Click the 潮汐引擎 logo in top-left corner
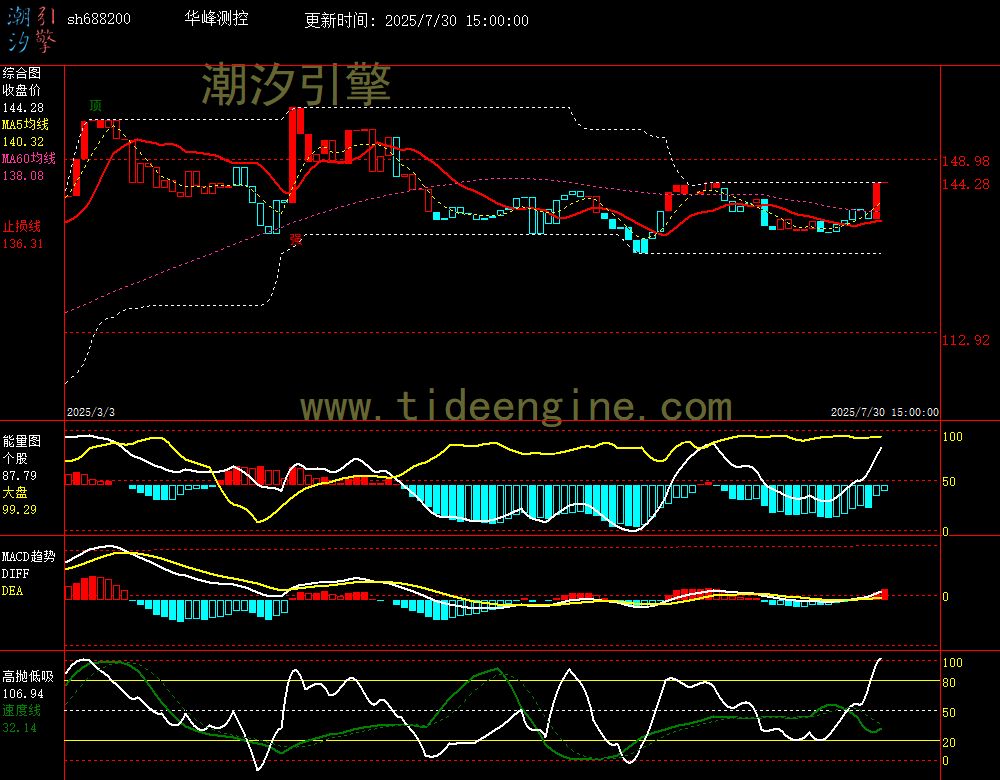 pos(32,29)
